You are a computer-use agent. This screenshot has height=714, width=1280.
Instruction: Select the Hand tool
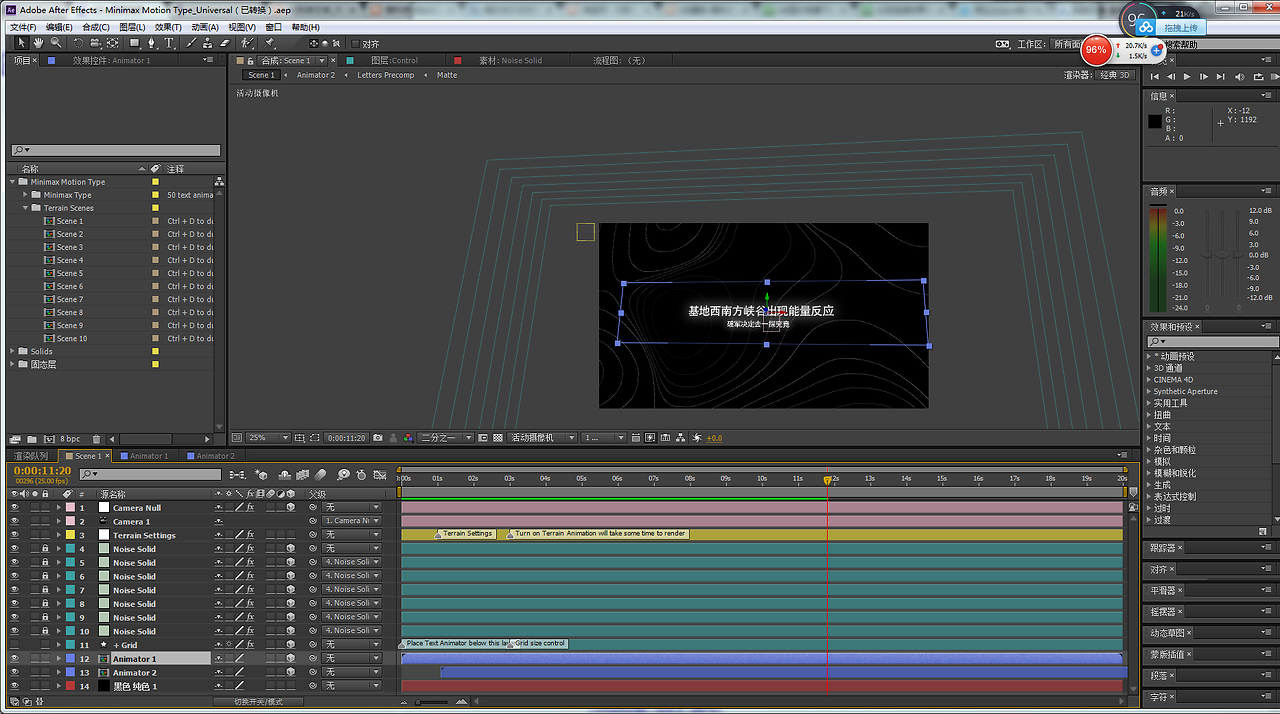click(38, 43)
